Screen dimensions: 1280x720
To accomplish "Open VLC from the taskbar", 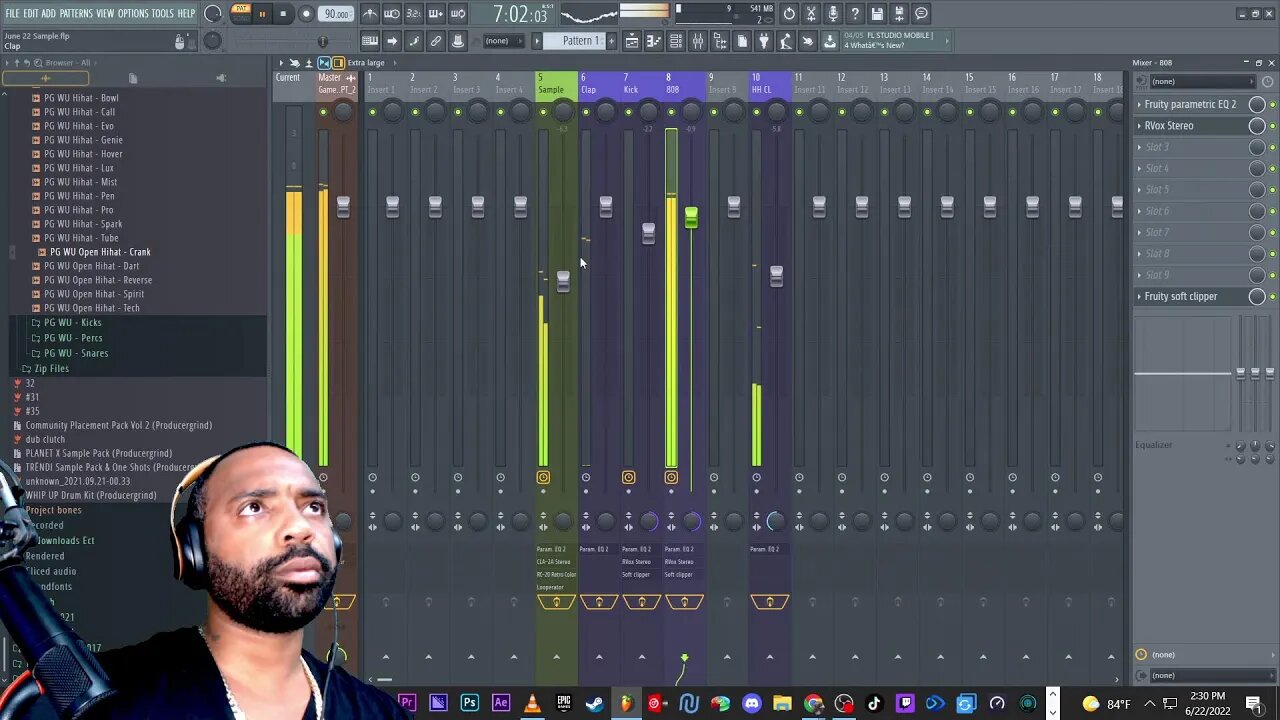I will pyautogui.click(x=532, y=704).
